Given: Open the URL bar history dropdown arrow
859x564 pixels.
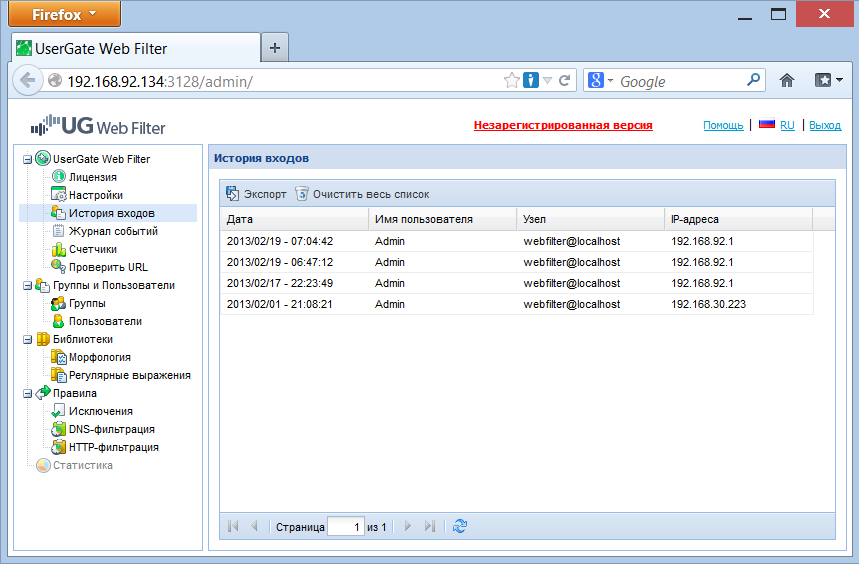Looking at the screenshot, I should click(547, 81).
